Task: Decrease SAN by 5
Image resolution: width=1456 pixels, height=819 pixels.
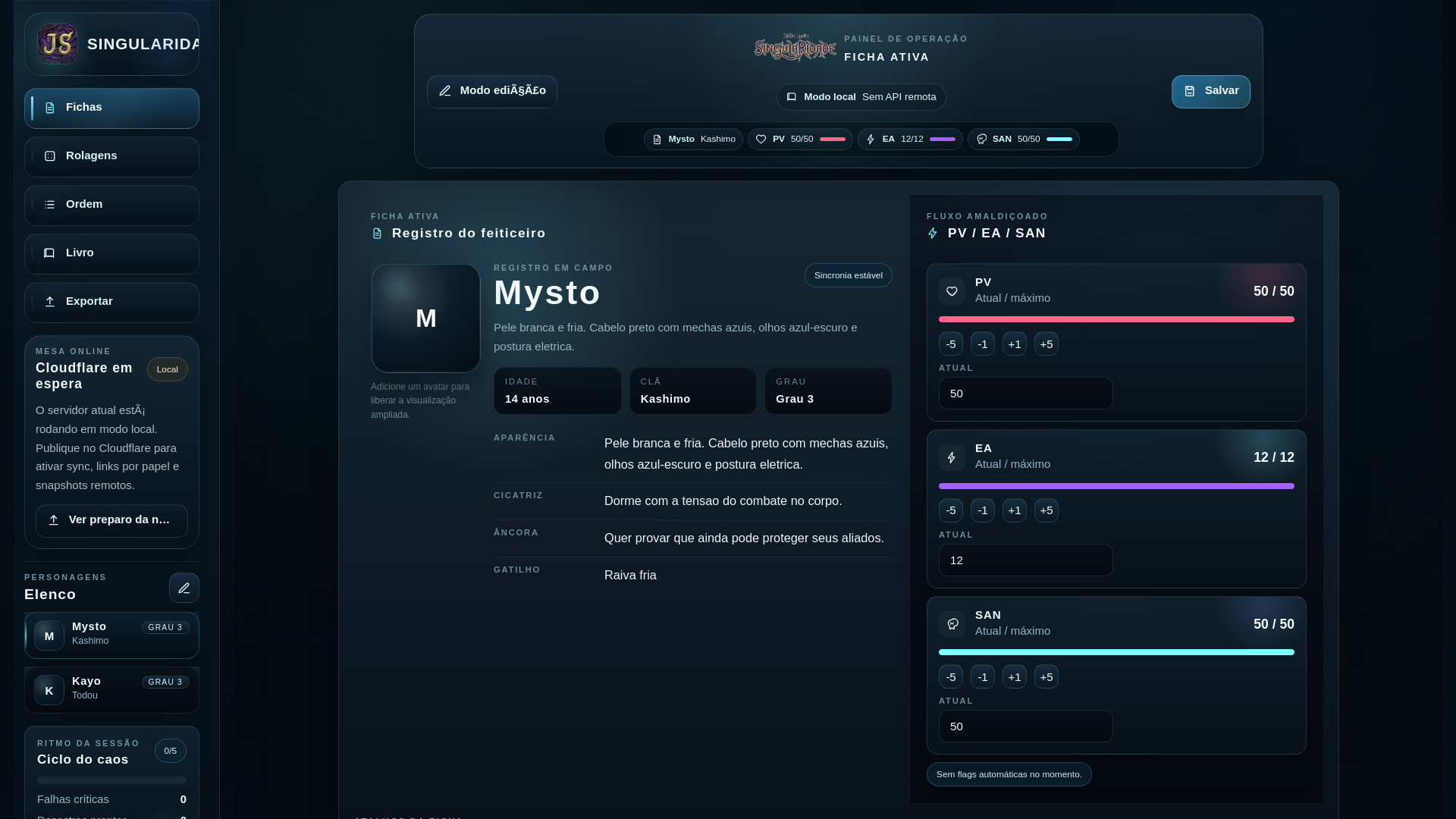Action: (x=951, y=676)
